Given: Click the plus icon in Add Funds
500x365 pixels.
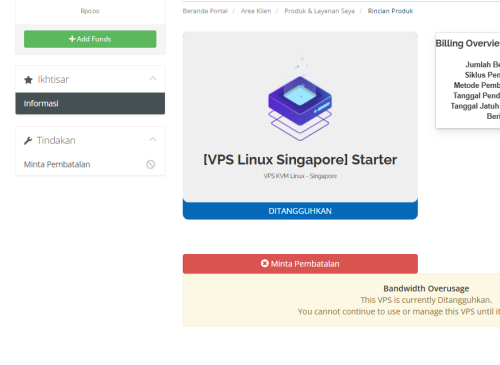Looking at the screenshot, I should [x=72, y=39].
